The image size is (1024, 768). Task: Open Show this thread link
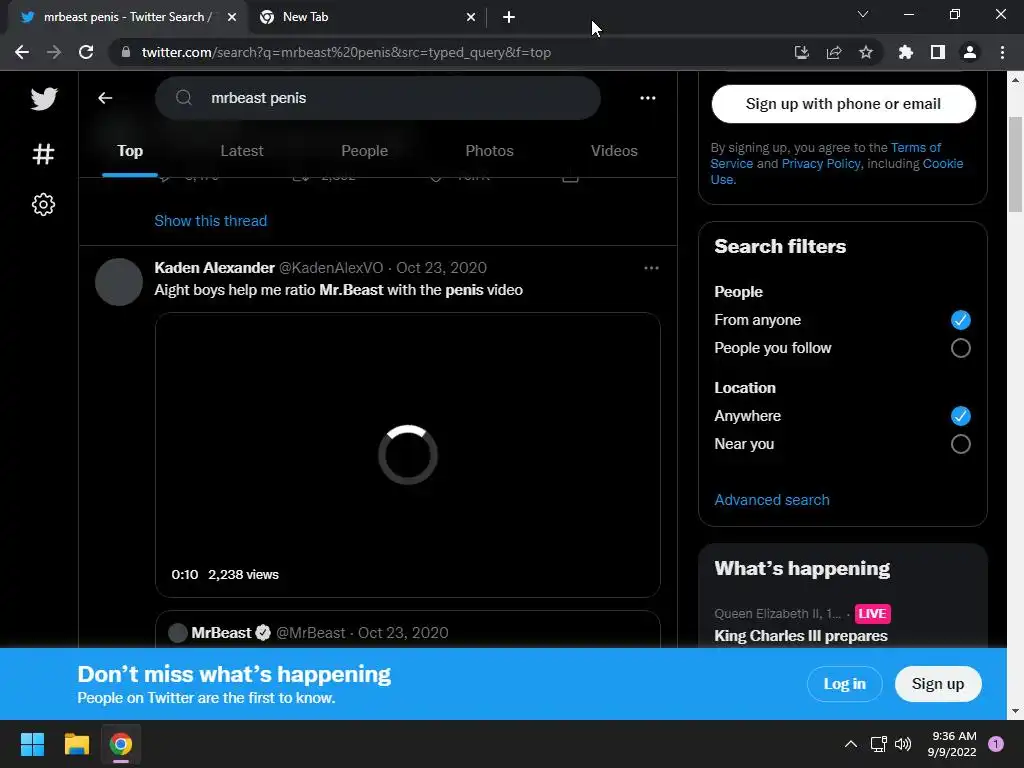pos(210,221)
